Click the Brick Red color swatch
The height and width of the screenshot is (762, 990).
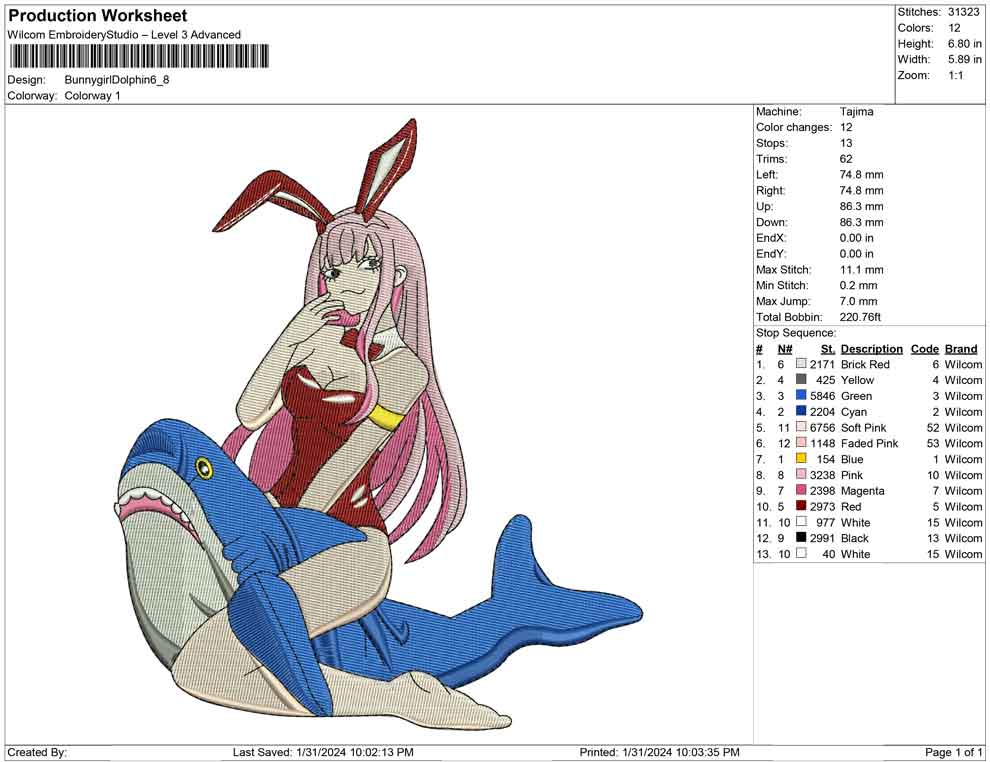[801, 364]
